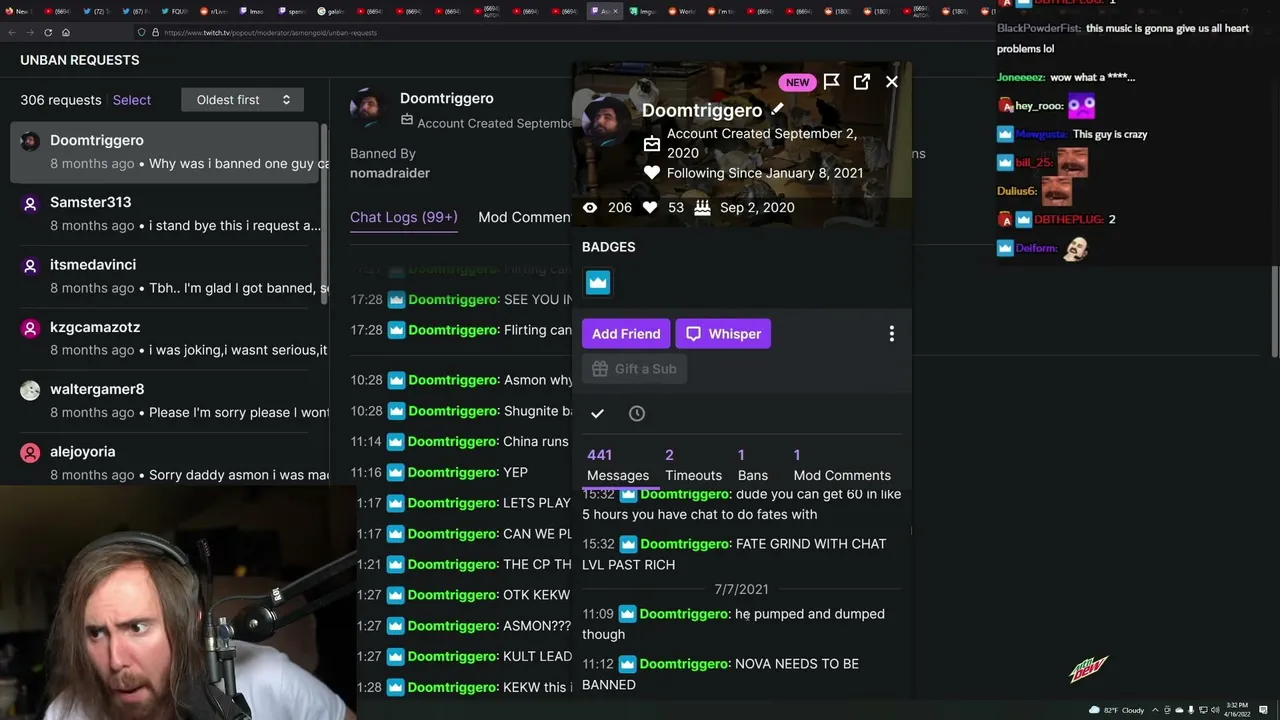Click the crown badge under Badges
The height and width of the screenshot is (720, 1280).
click(598, 283)
